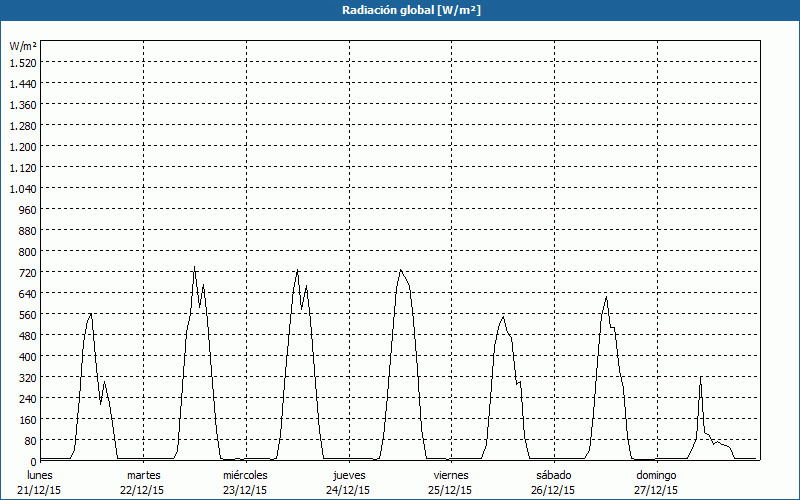The height and width of the screenshot is (500, 800).
Task: Click the domingo day label
Action: (656, 474)
